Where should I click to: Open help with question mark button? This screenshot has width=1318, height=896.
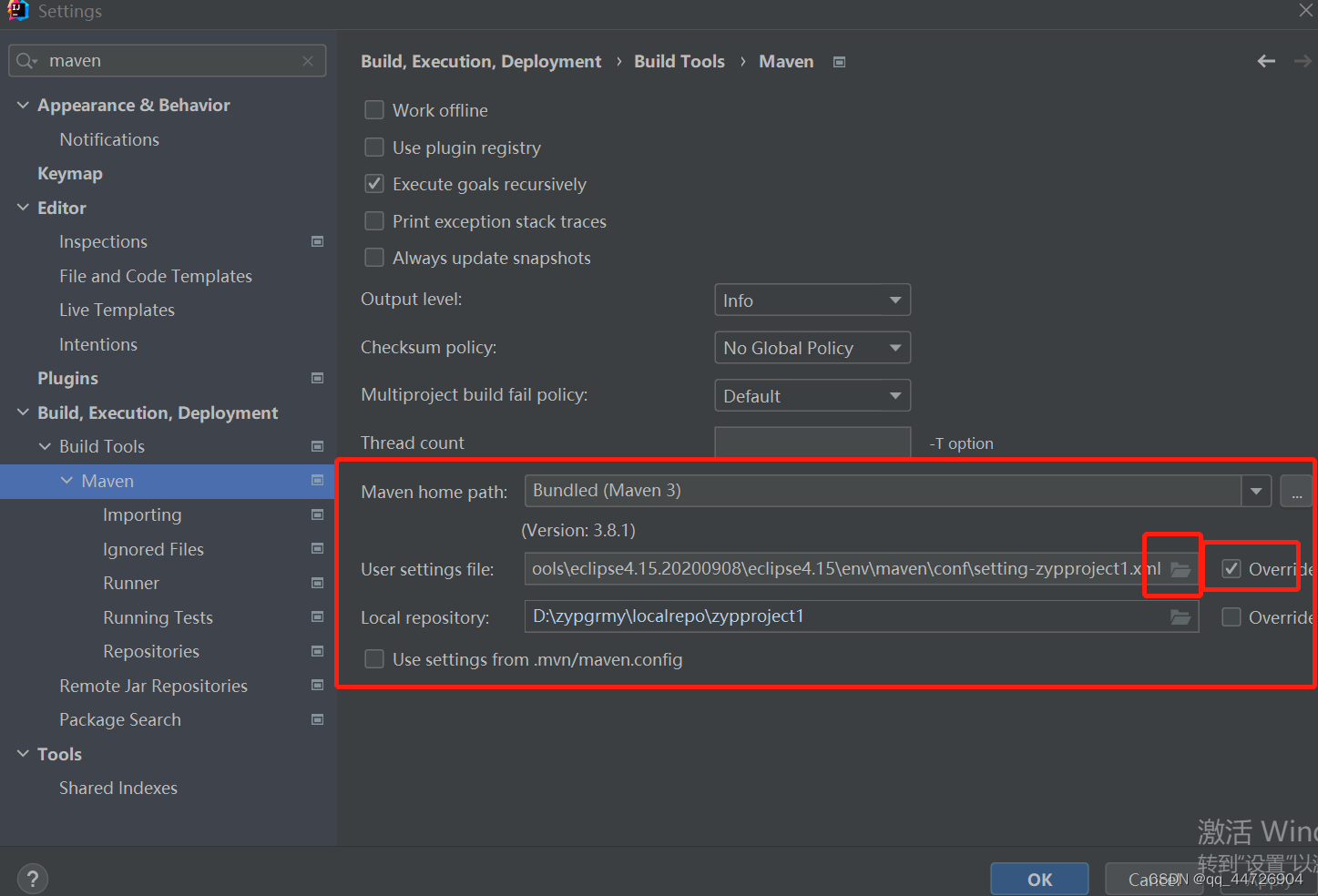32,879
